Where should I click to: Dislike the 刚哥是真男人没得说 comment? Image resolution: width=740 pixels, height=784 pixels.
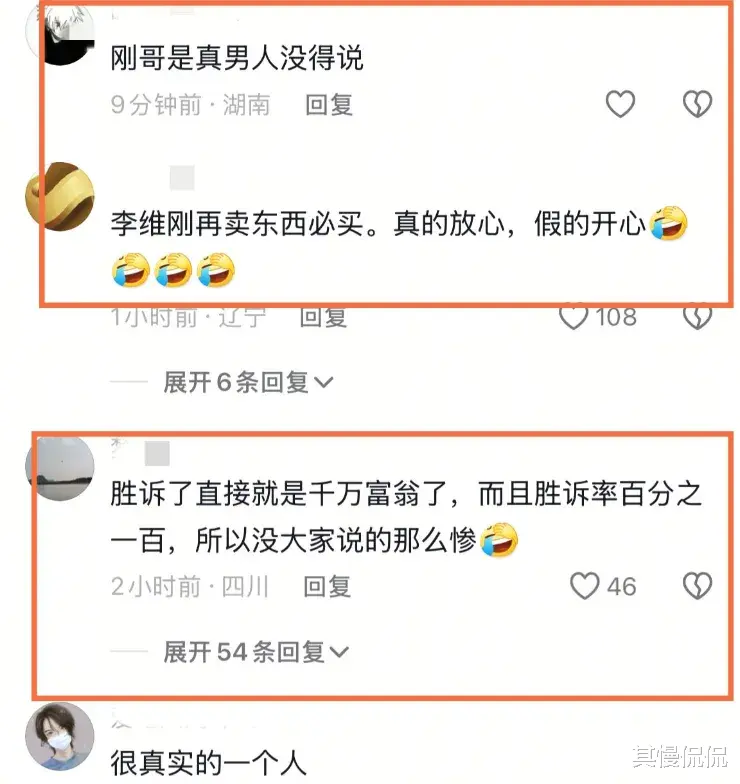pos(697,104)
